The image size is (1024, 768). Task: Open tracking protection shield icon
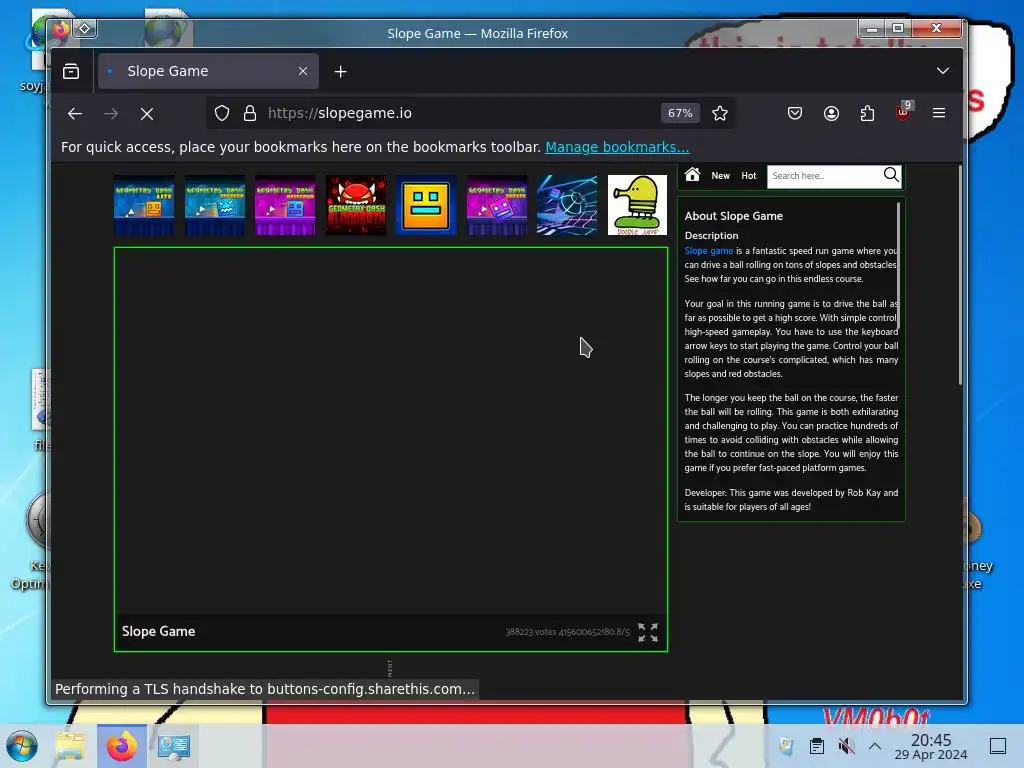pos(222,114)
